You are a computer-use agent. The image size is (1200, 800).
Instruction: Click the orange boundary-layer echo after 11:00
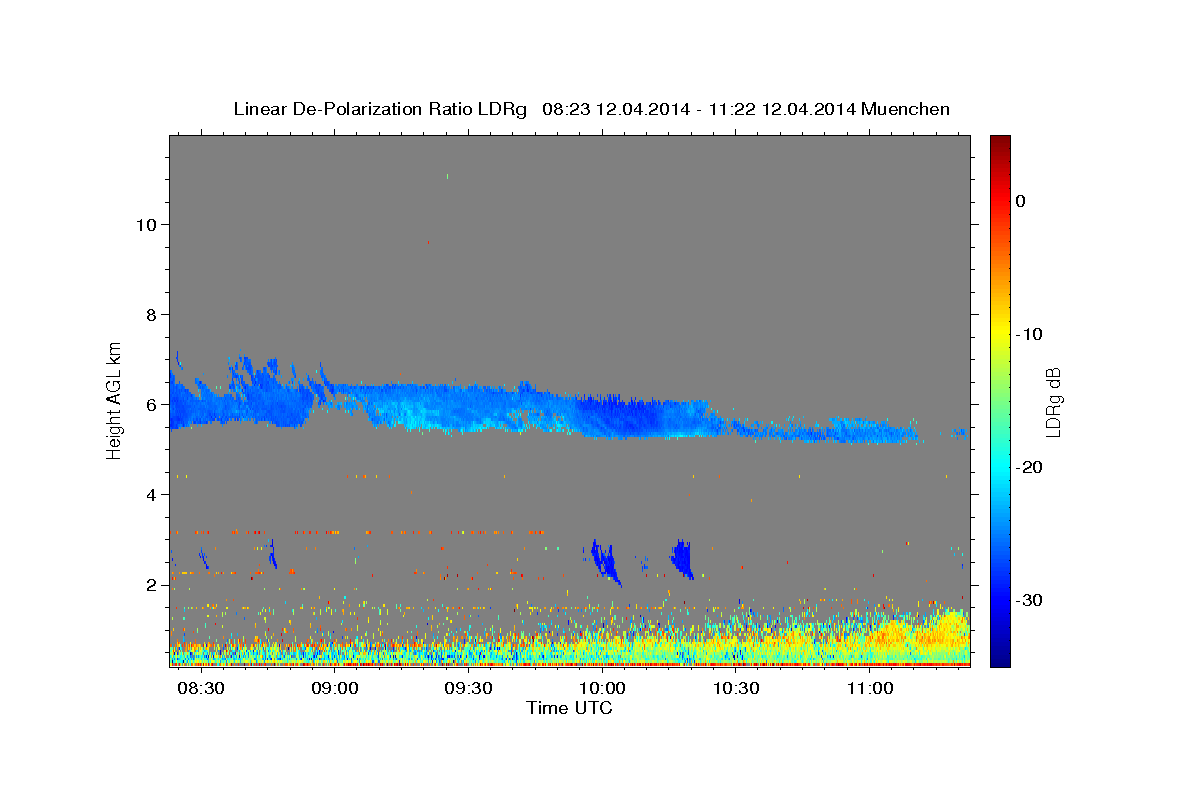(920, 632)
